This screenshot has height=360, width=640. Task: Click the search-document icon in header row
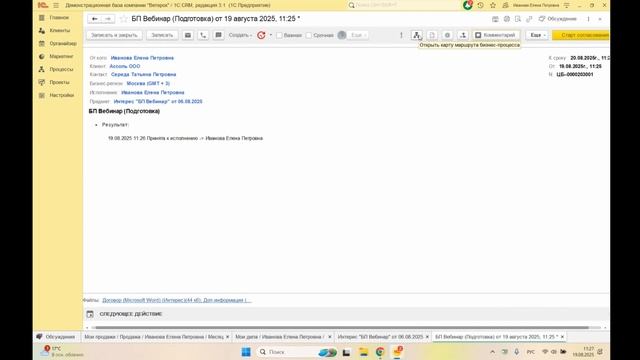tap(518, 19)
